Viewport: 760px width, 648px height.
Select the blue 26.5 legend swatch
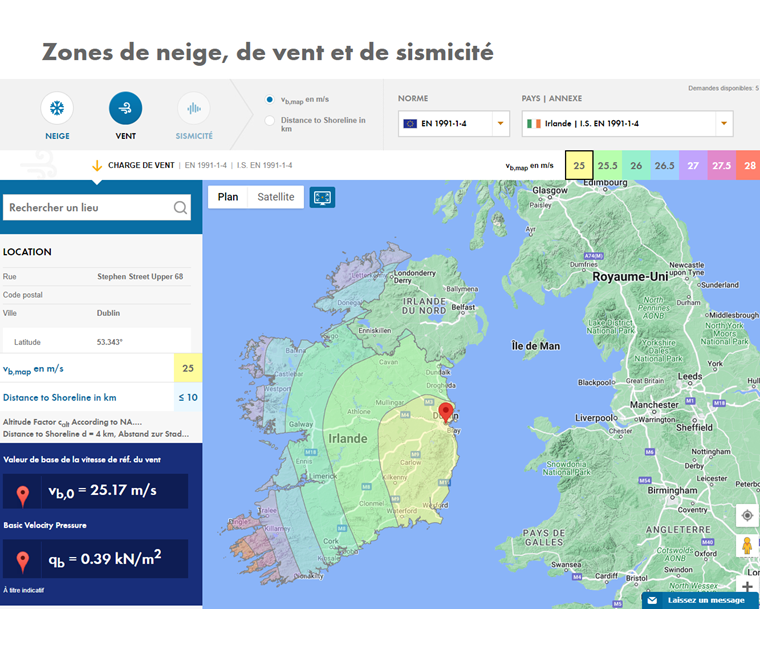point(665,165)
